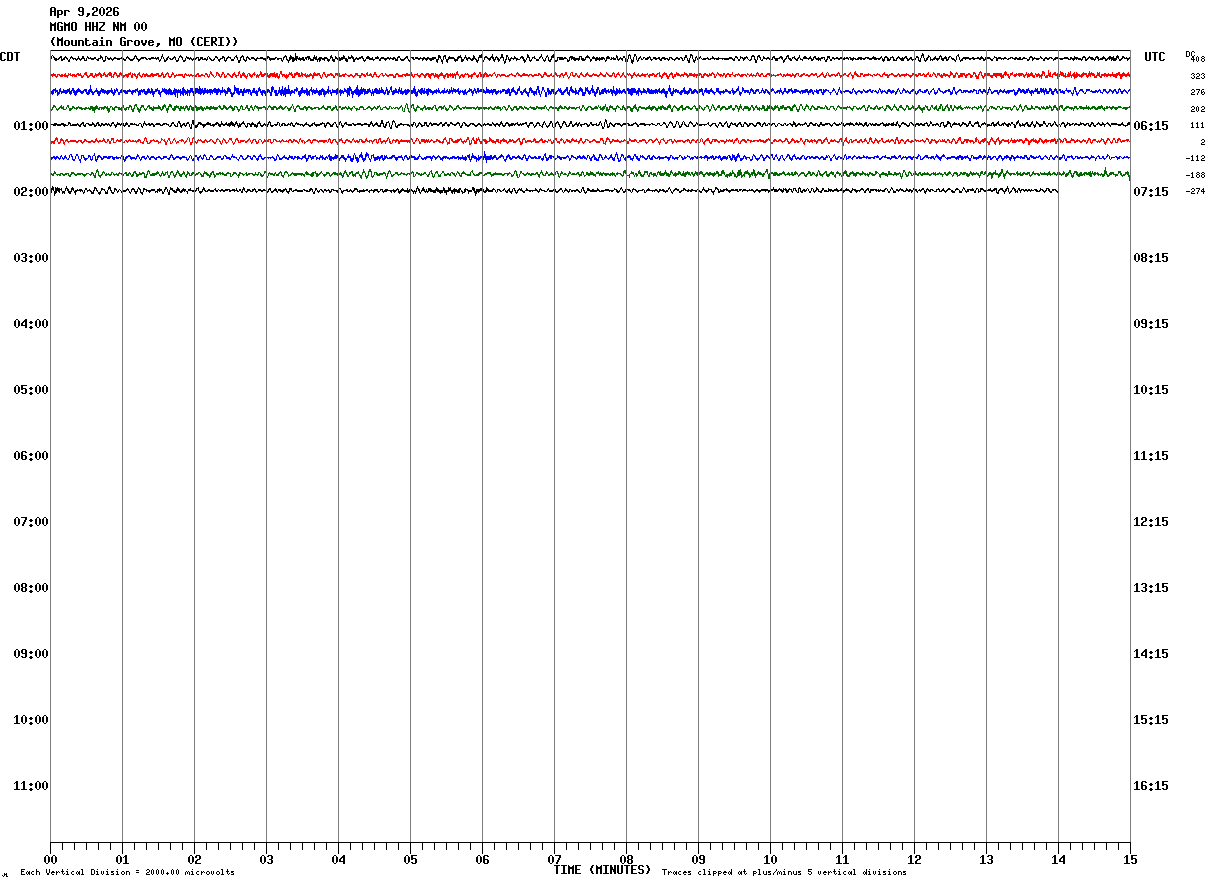Click the '14' minute axis label

1058,860
